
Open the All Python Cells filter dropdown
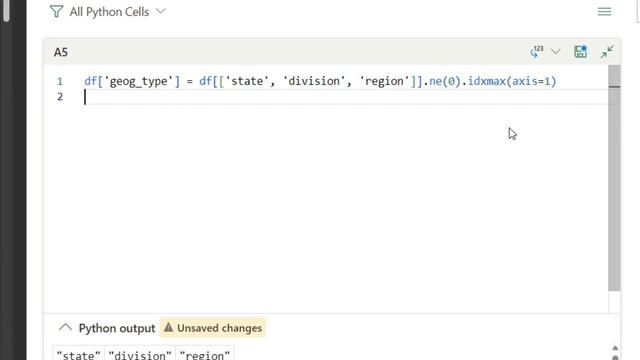click(x=118, y=12)
